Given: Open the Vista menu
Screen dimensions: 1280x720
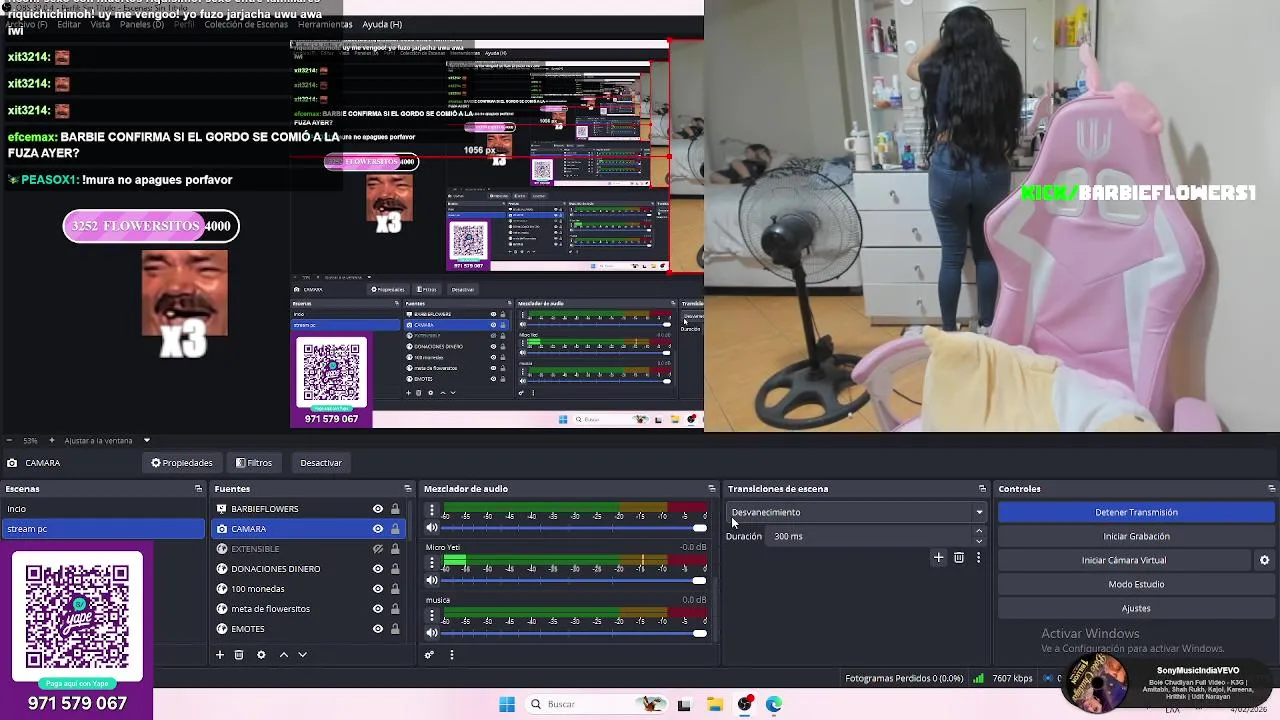Looking at the screenshot, I should click(x=100, y=24).
